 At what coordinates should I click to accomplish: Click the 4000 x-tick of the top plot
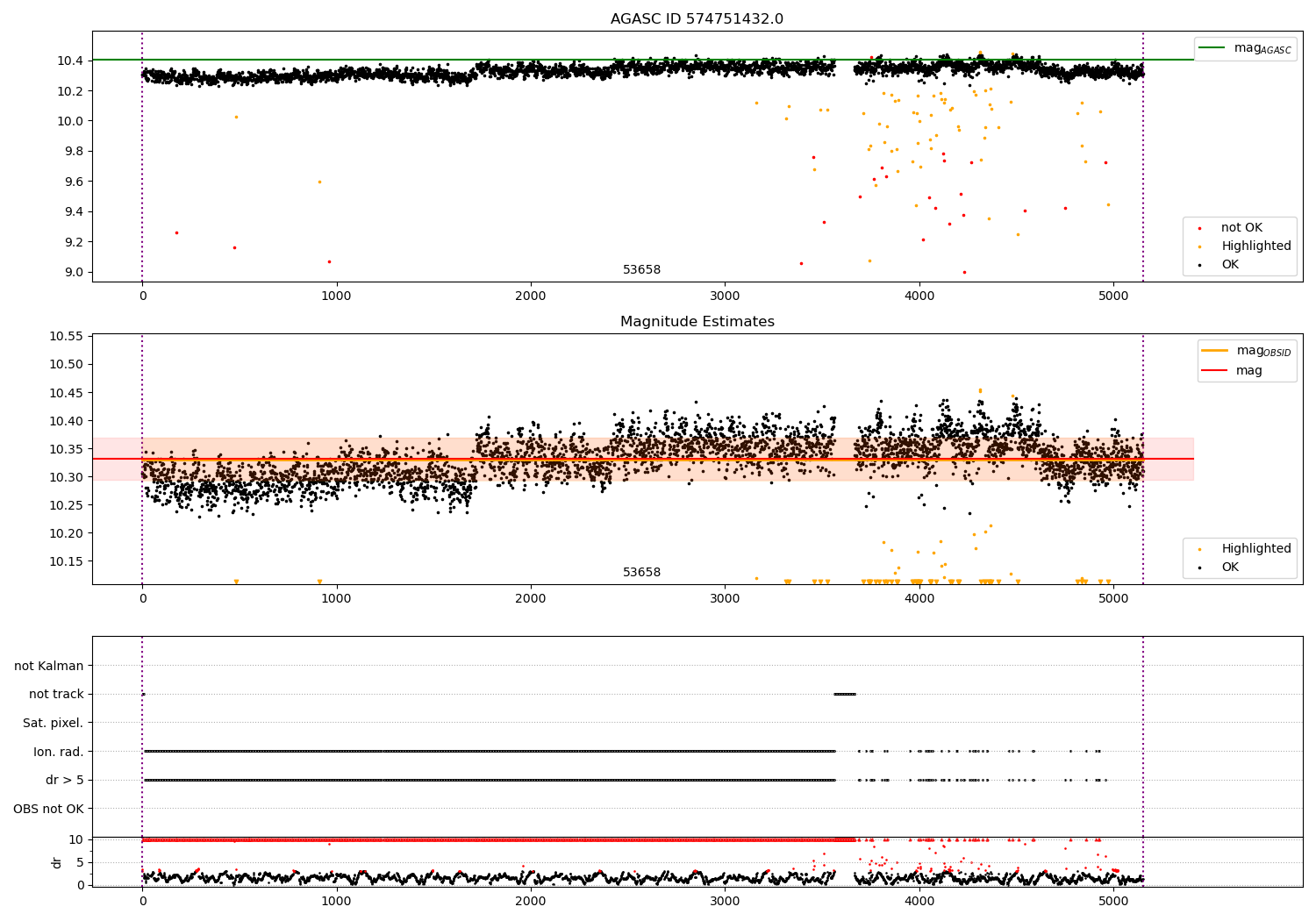coord(919,296)
